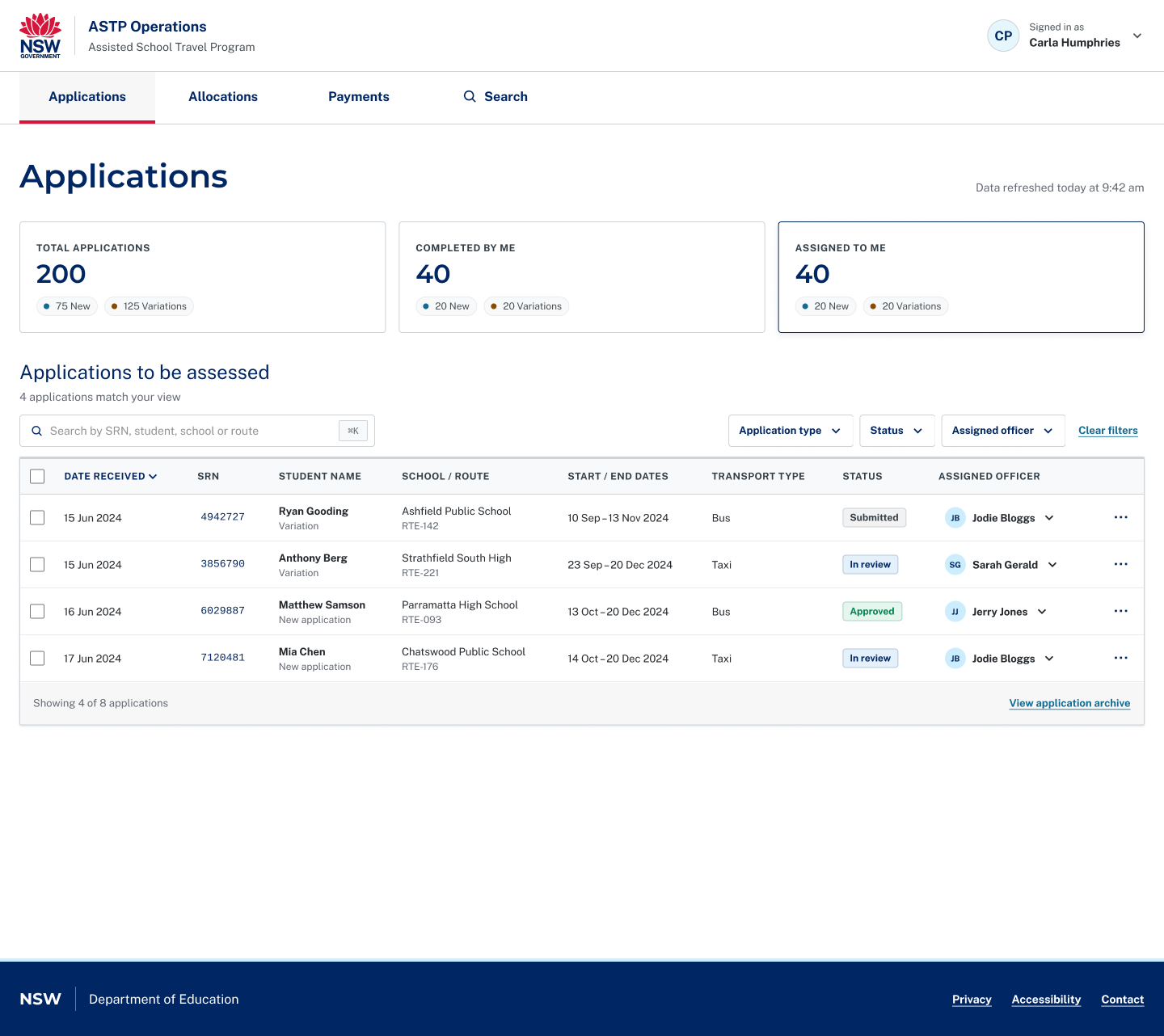The height and width of the screenshot is (1036, 1164).
Task: Click the SG avatar for Sarah Gerald
Action: pos(955,565)
